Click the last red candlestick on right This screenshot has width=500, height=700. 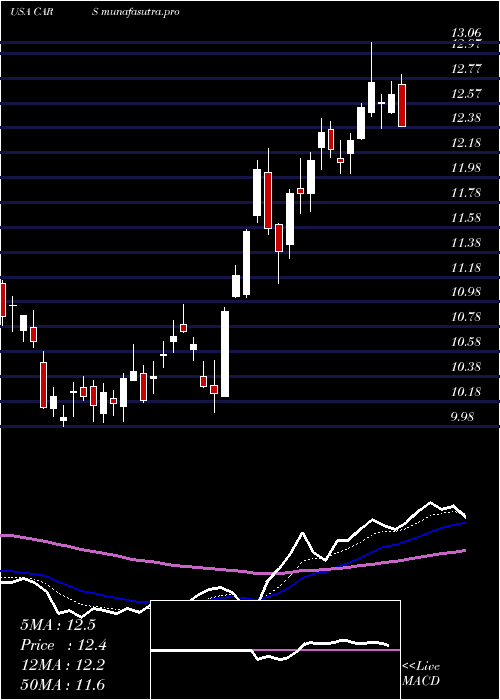point(402,105)
